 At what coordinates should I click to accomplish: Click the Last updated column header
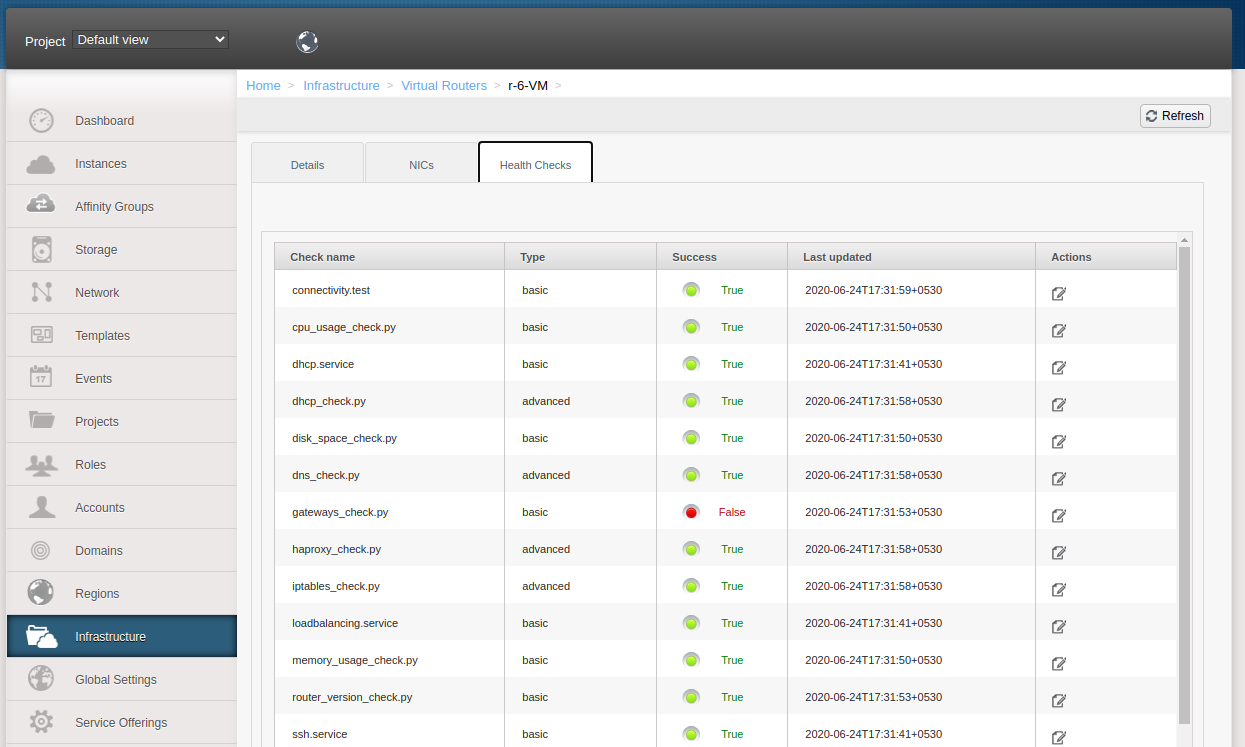(911, 257)
